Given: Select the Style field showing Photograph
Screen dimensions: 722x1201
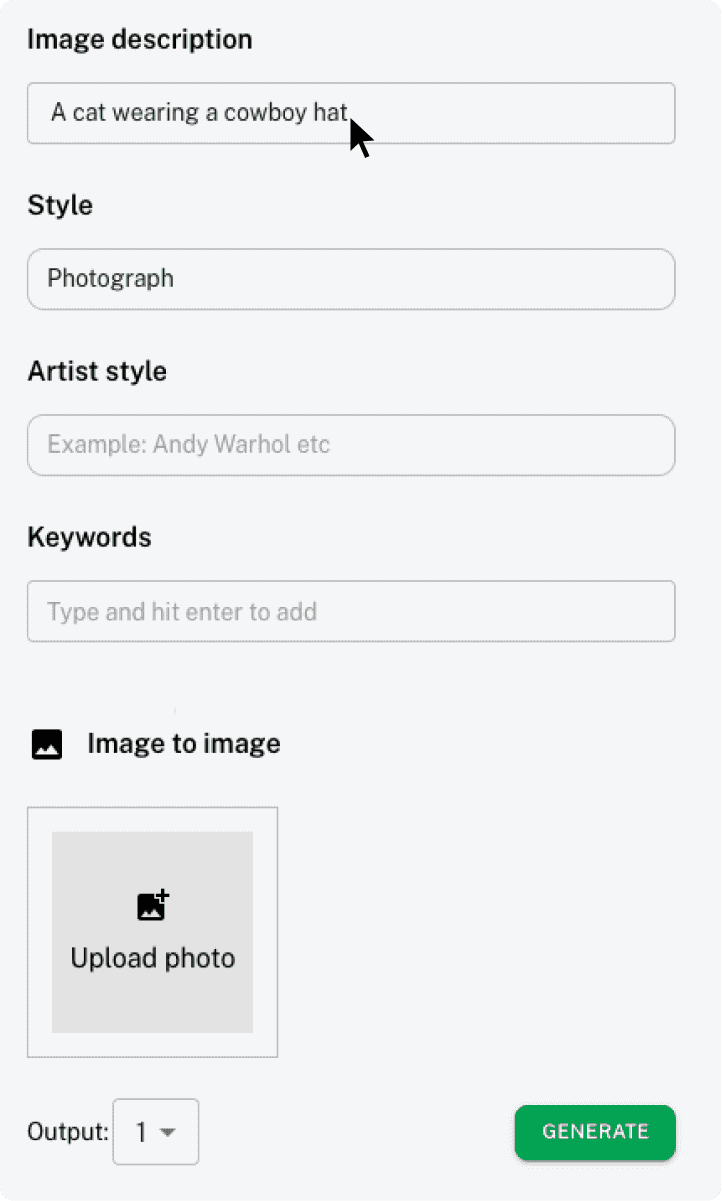Looking at the screenshot, I should (351, 279).
